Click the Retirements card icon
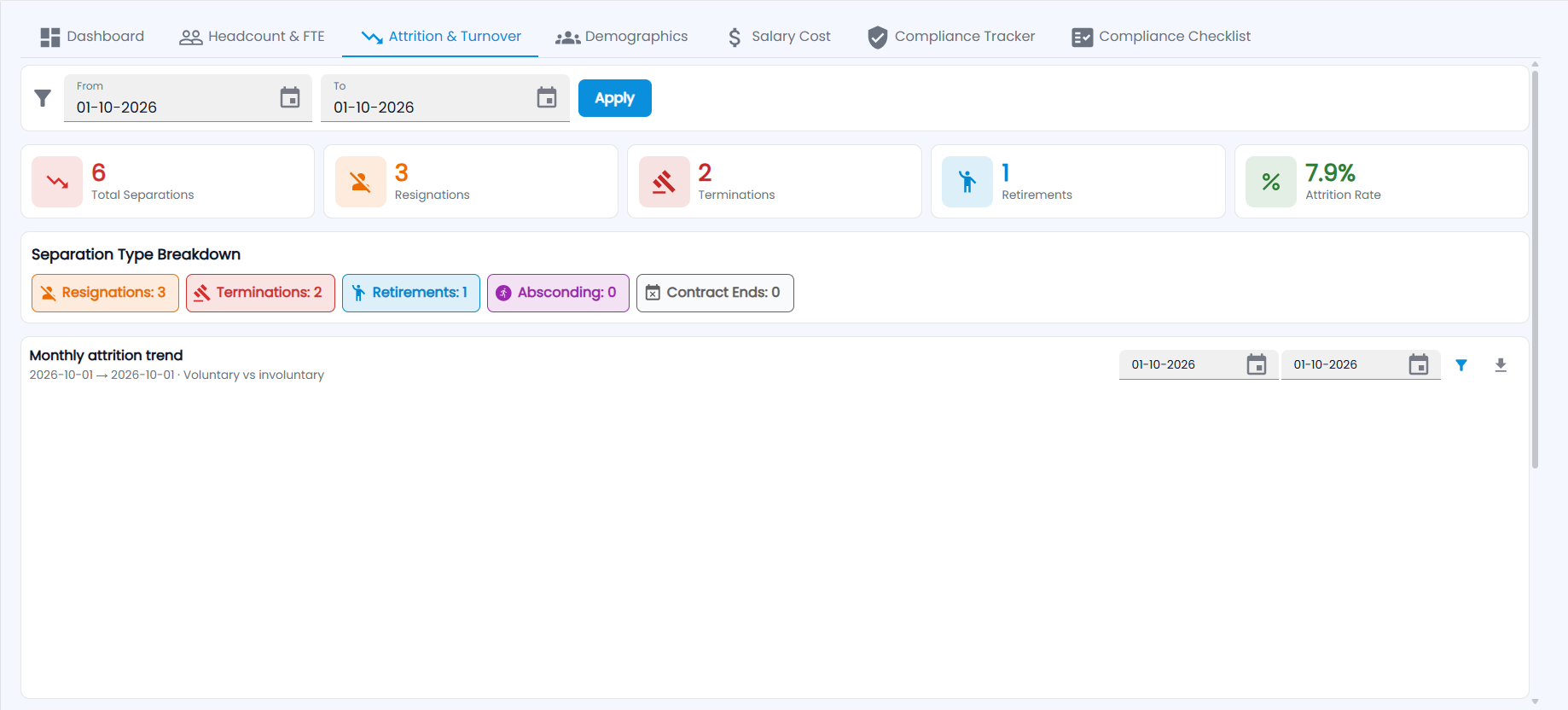Screen dimensions: 1568x710 tap(967, 182)
